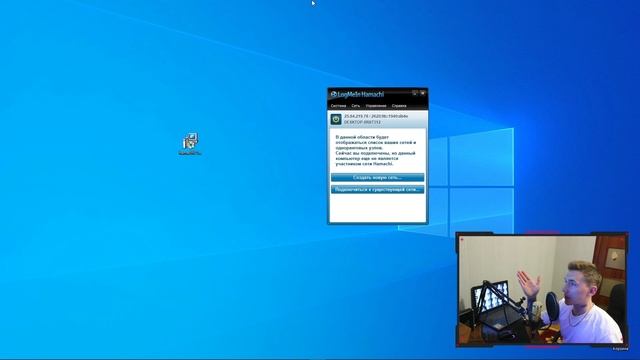
Task: Open the Справка menu in Hamachi
Action: [x=399, y=106]
